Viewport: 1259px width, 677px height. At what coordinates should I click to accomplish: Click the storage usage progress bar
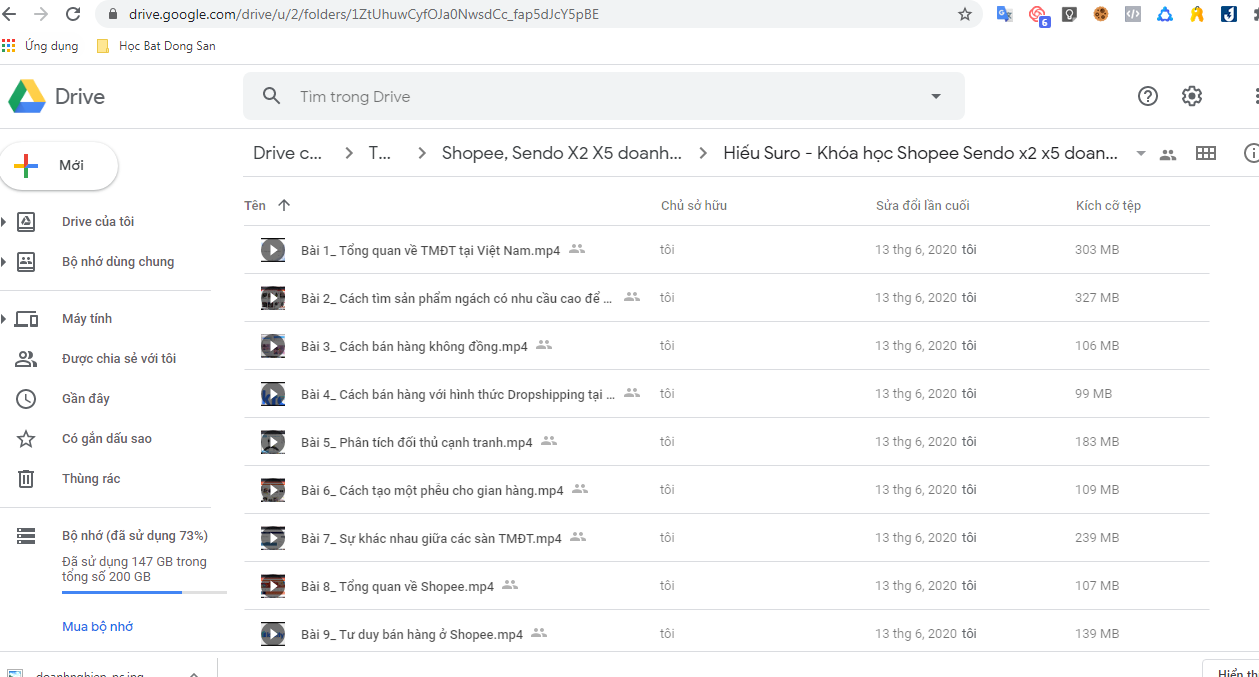tap(144, 593)
